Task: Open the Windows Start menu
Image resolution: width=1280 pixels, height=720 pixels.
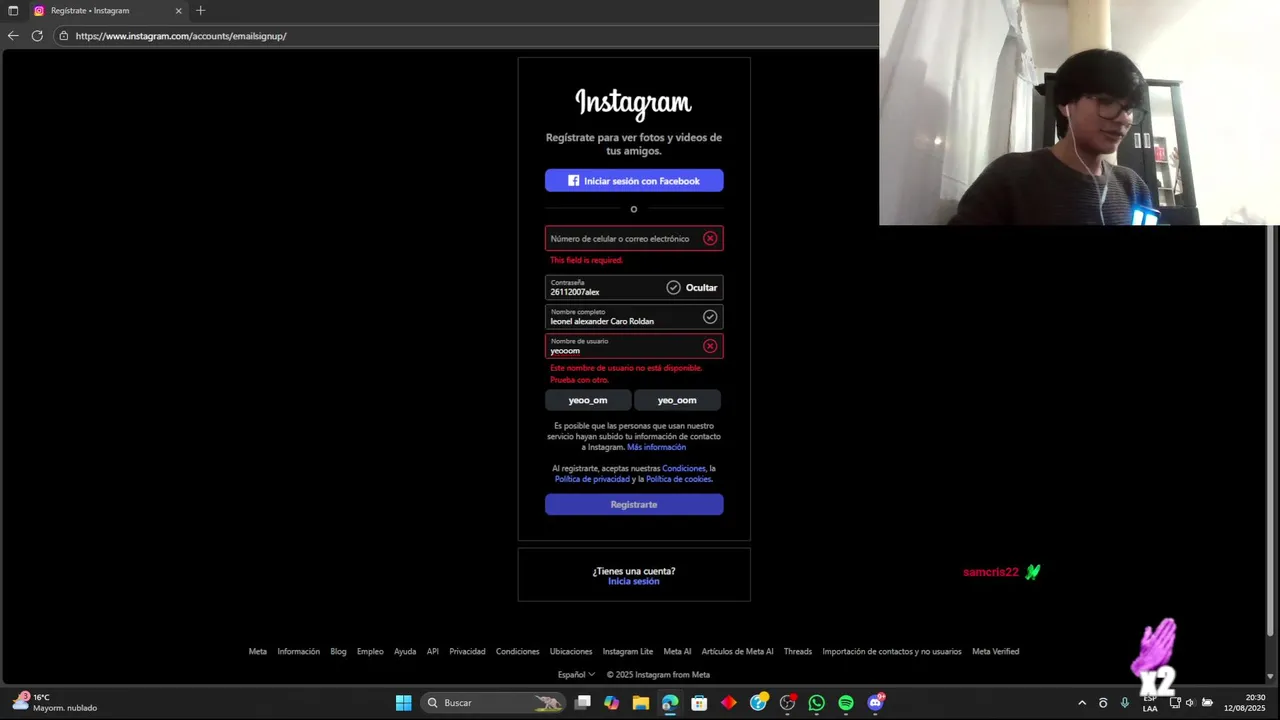Action: pos(404,703)
